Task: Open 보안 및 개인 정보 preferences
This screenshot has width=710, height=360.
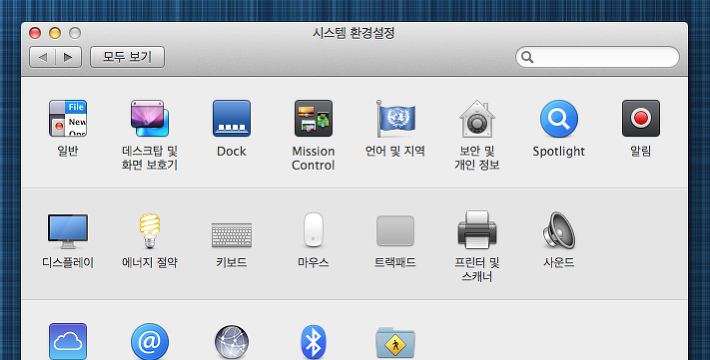Action: (477, 119)
